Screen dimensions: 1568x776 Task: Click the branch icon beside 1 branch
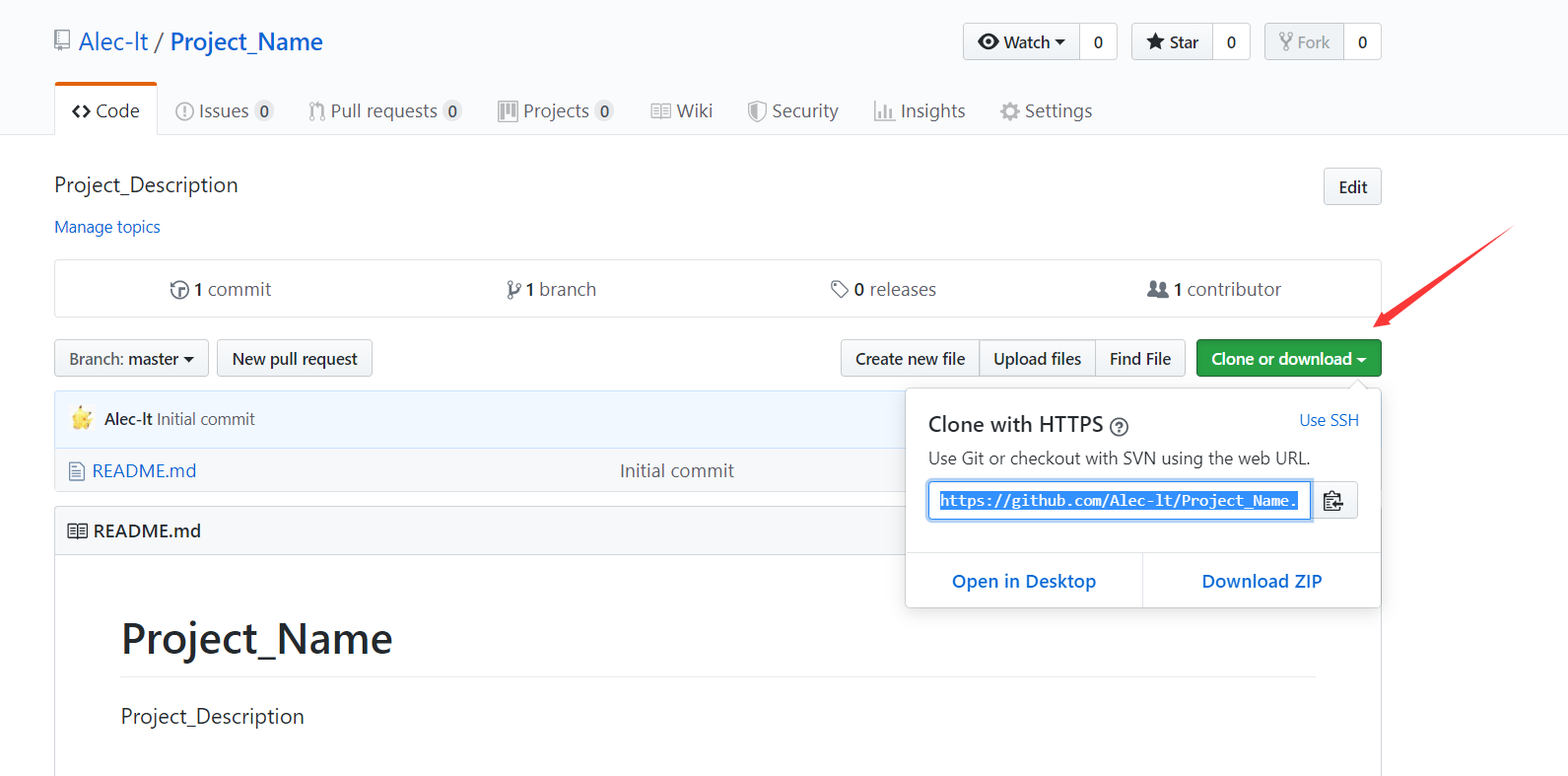pyautogui.click(x=513, y=290)
